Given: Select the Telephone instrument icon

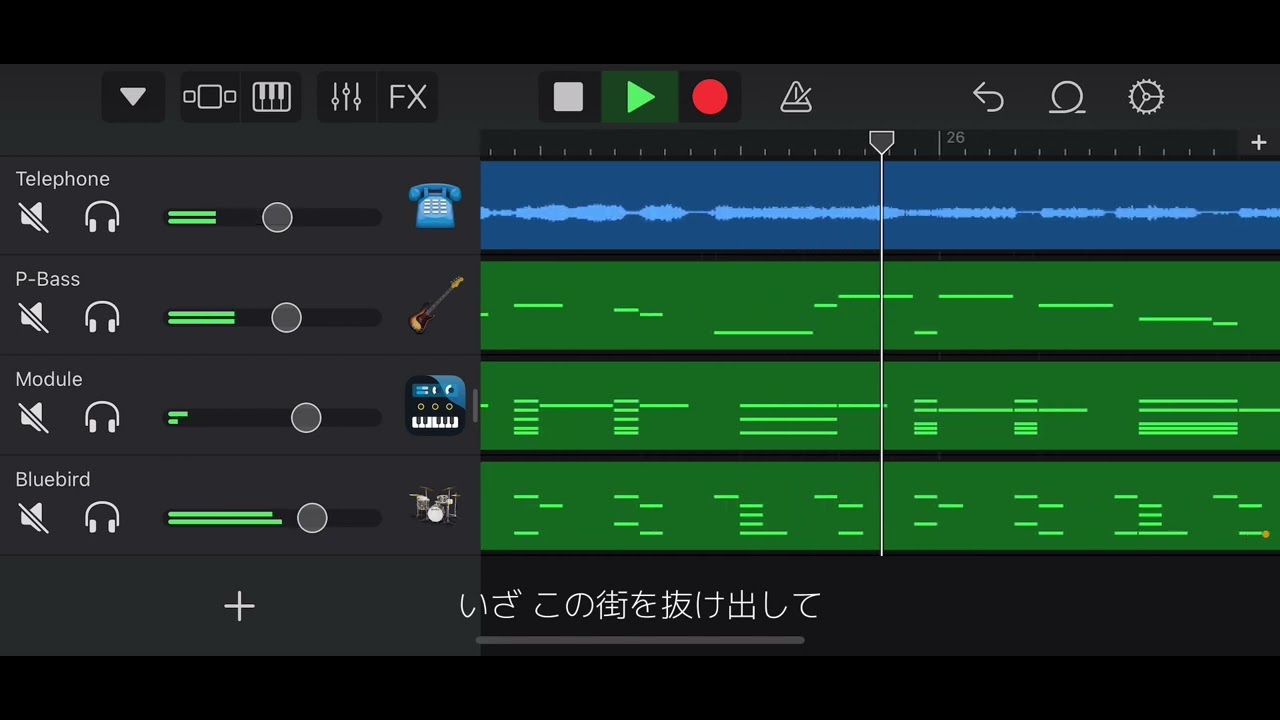Looking at the screenshot, I should pyautogui.click(x=435, y=206).
